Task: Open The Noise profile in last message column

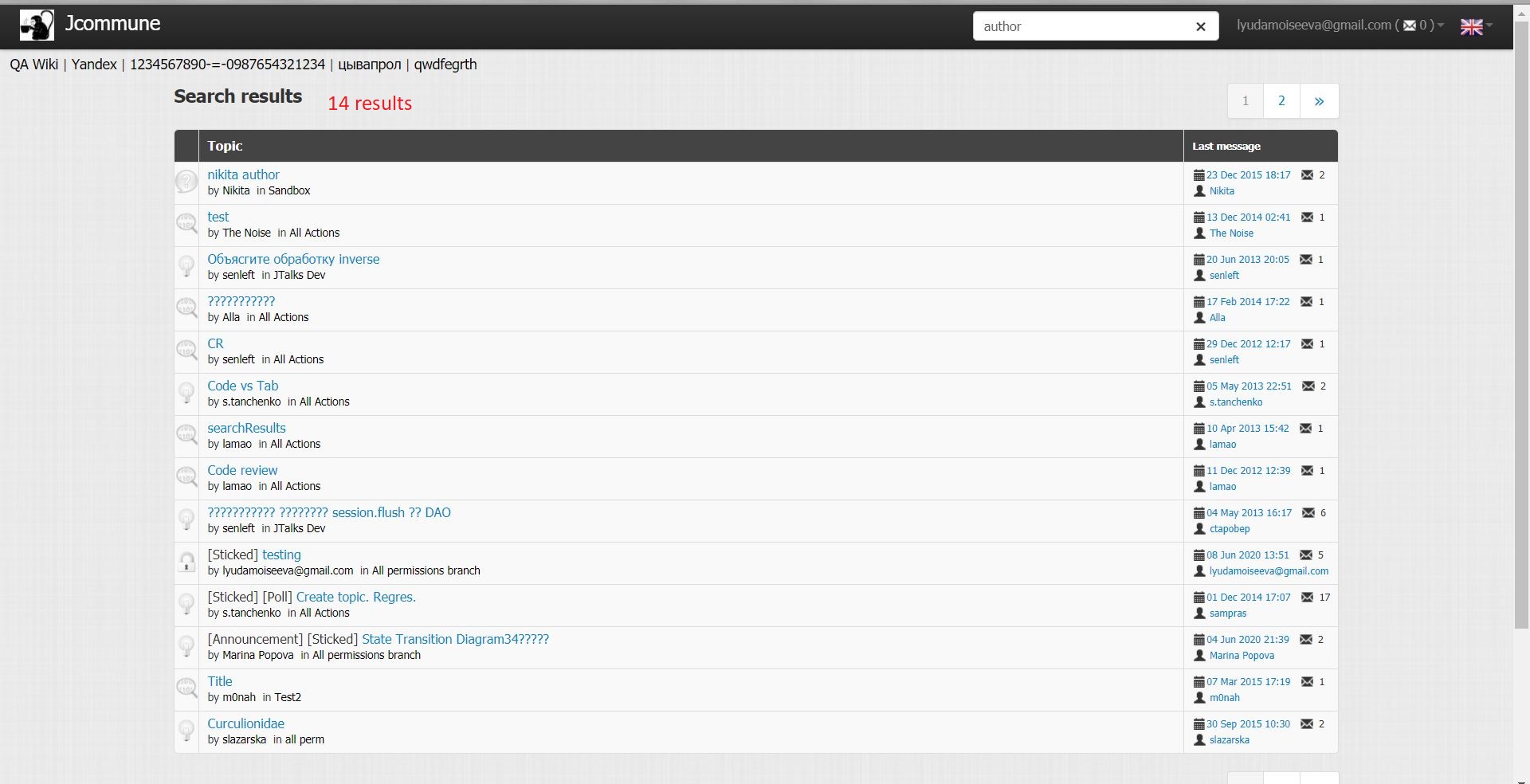Action: [1231, 233]
